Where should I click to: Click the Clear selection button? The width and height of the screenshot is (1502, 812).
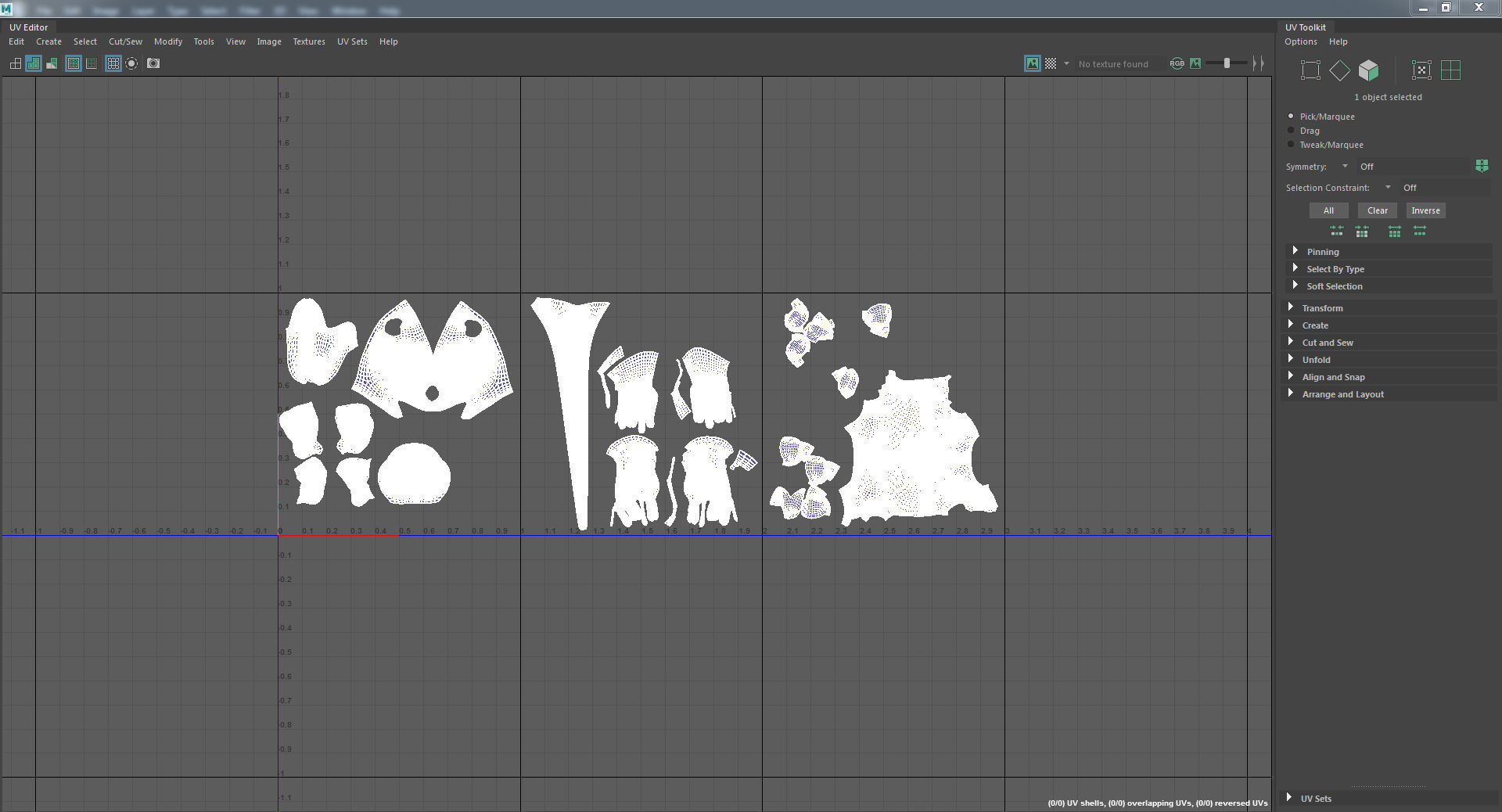[1378, 210]
